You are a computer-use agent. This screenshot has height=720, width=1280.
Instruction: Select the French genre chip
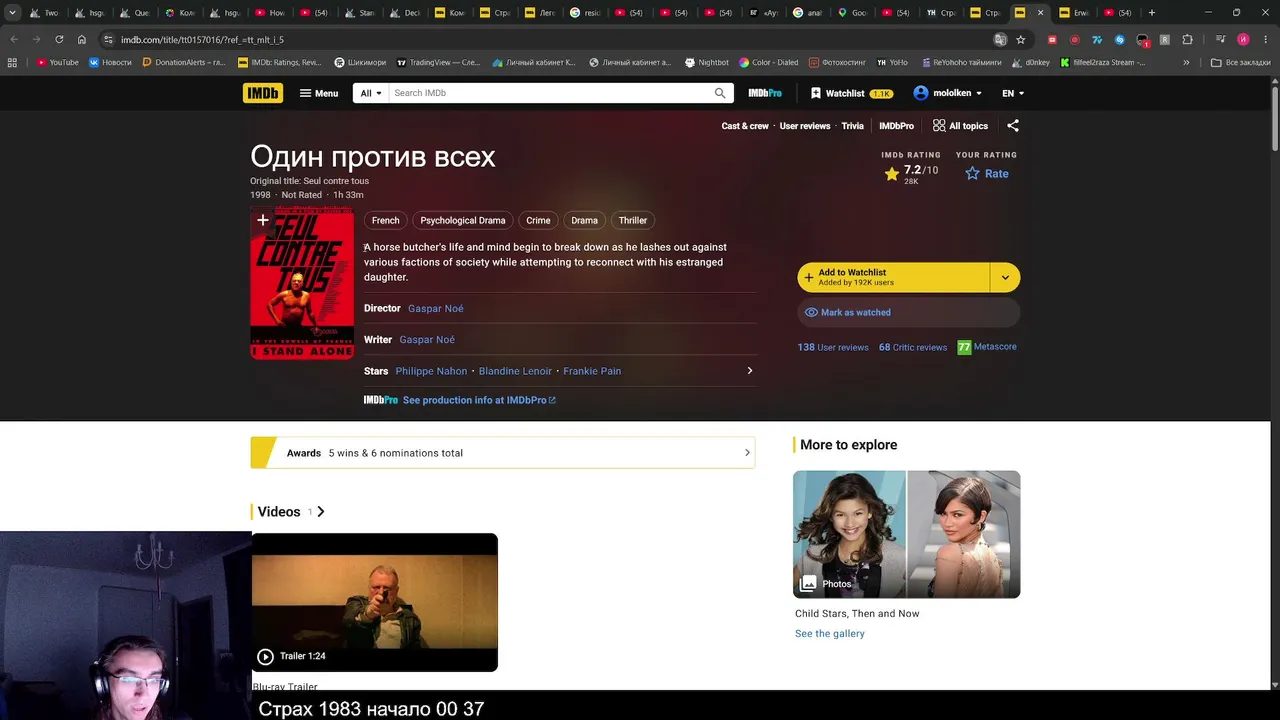(385, 220)
